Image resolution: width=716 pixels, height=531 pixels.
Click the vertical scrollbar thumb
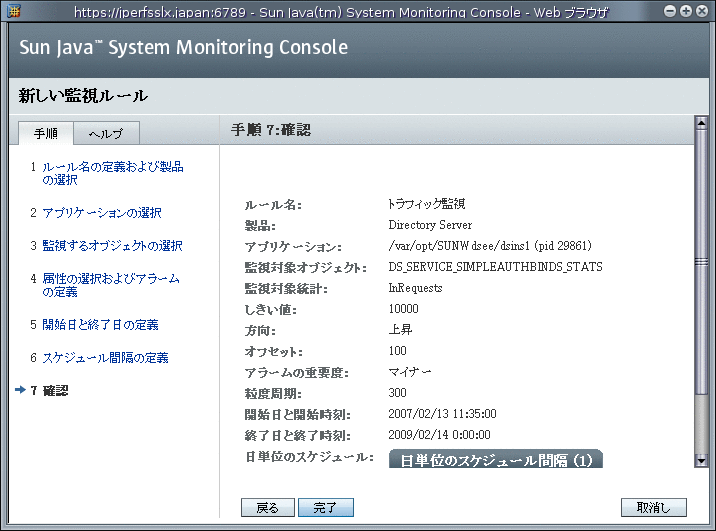[701, 262]
